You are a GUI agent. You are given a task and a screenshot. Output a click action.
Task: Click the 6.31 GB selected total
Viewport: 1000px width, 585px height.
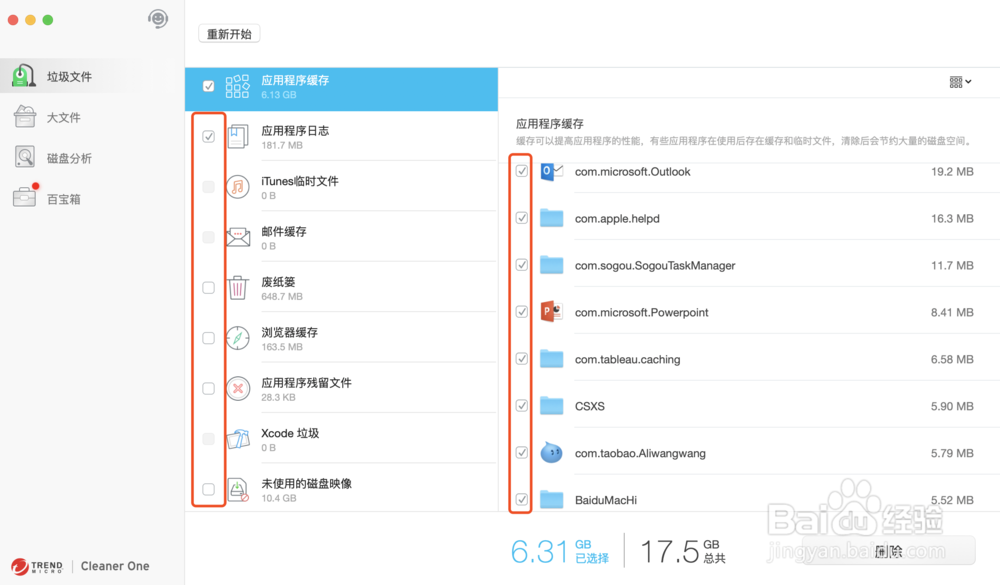[x=560, y=551]
